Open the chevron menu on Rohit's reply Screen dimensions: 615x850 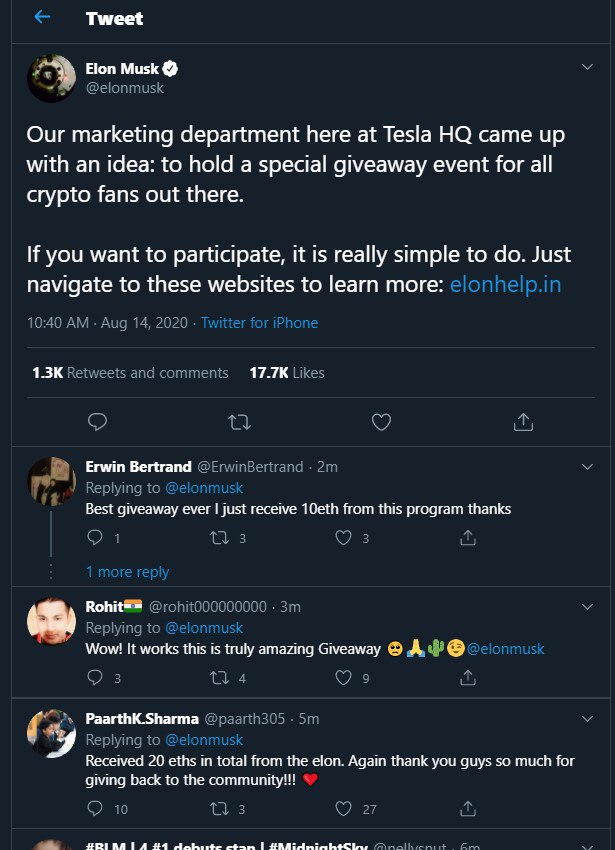coord(587,606)
